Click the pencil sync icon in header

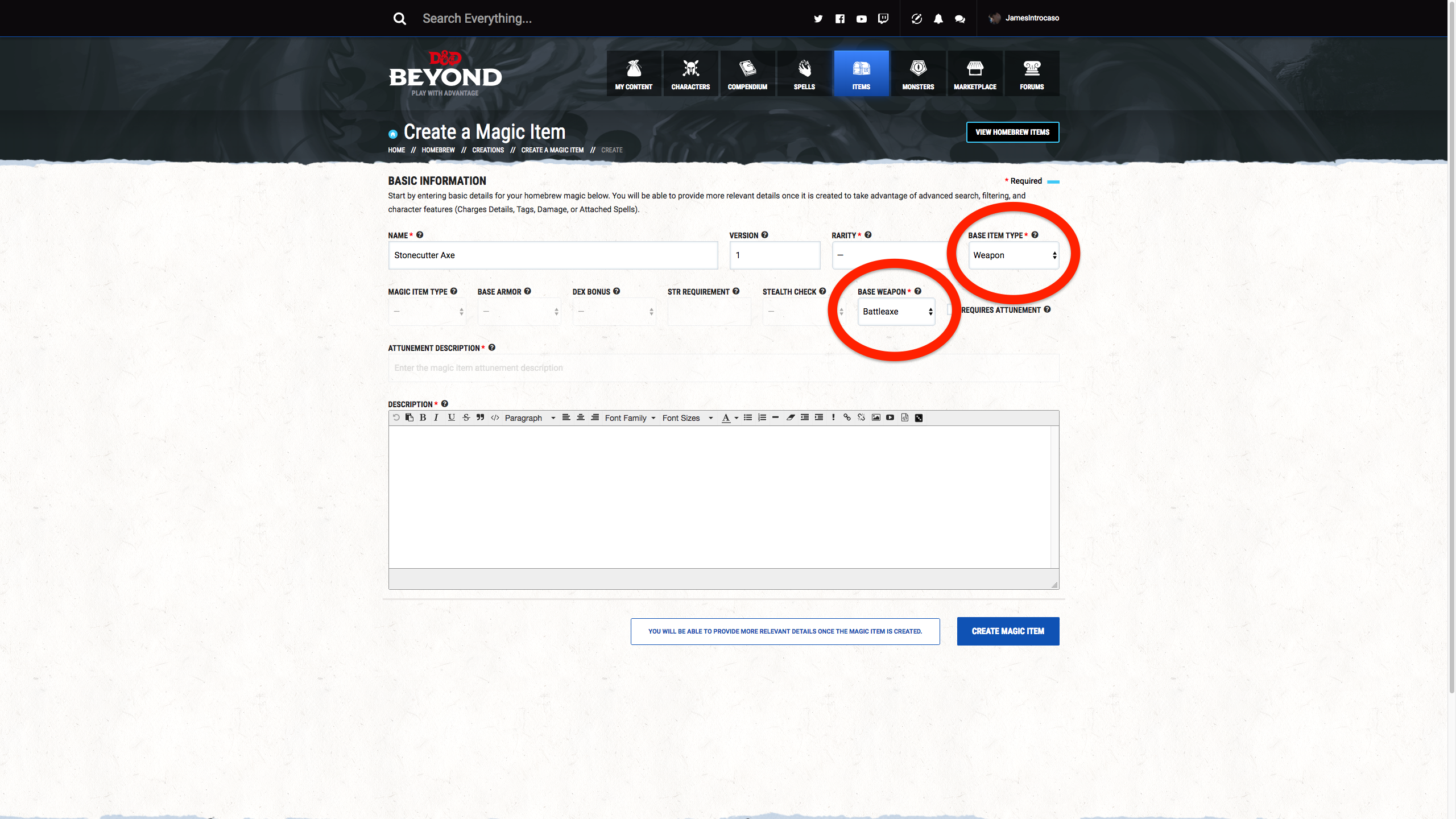(917, 19)
